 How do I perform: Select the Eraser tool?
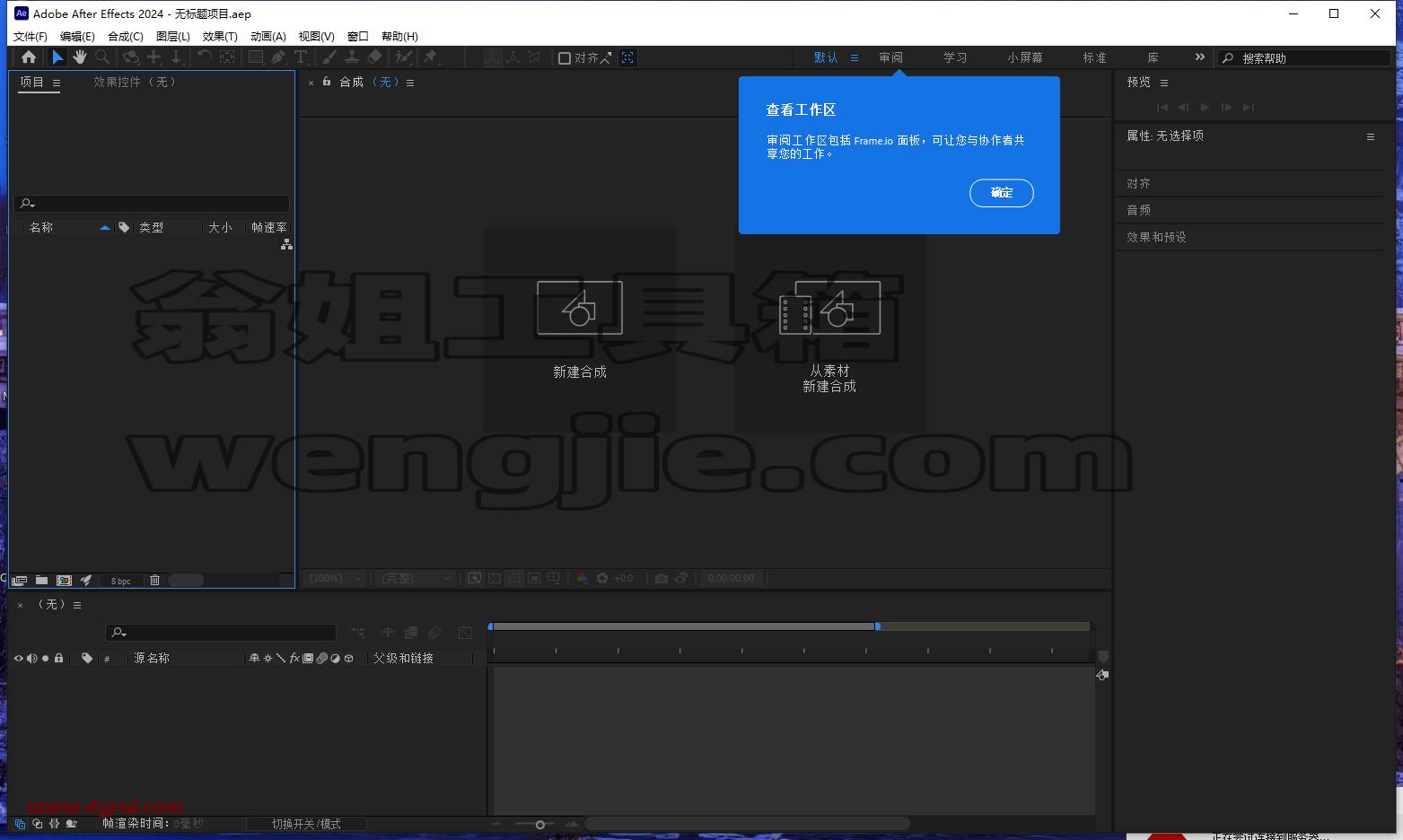[375, 57]
